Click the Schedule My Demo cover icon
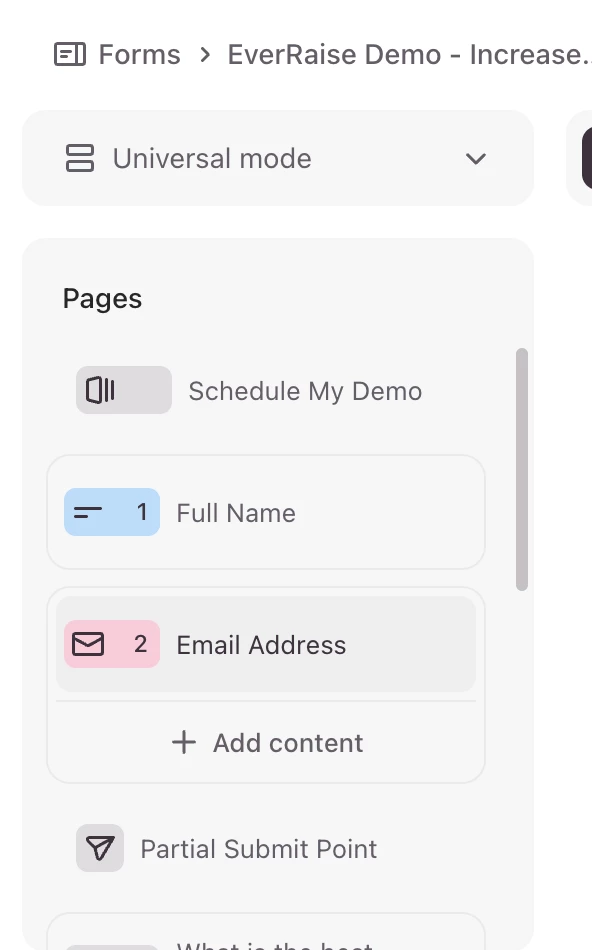The height and width of the screenshot is (950, 592). [124, 390]
